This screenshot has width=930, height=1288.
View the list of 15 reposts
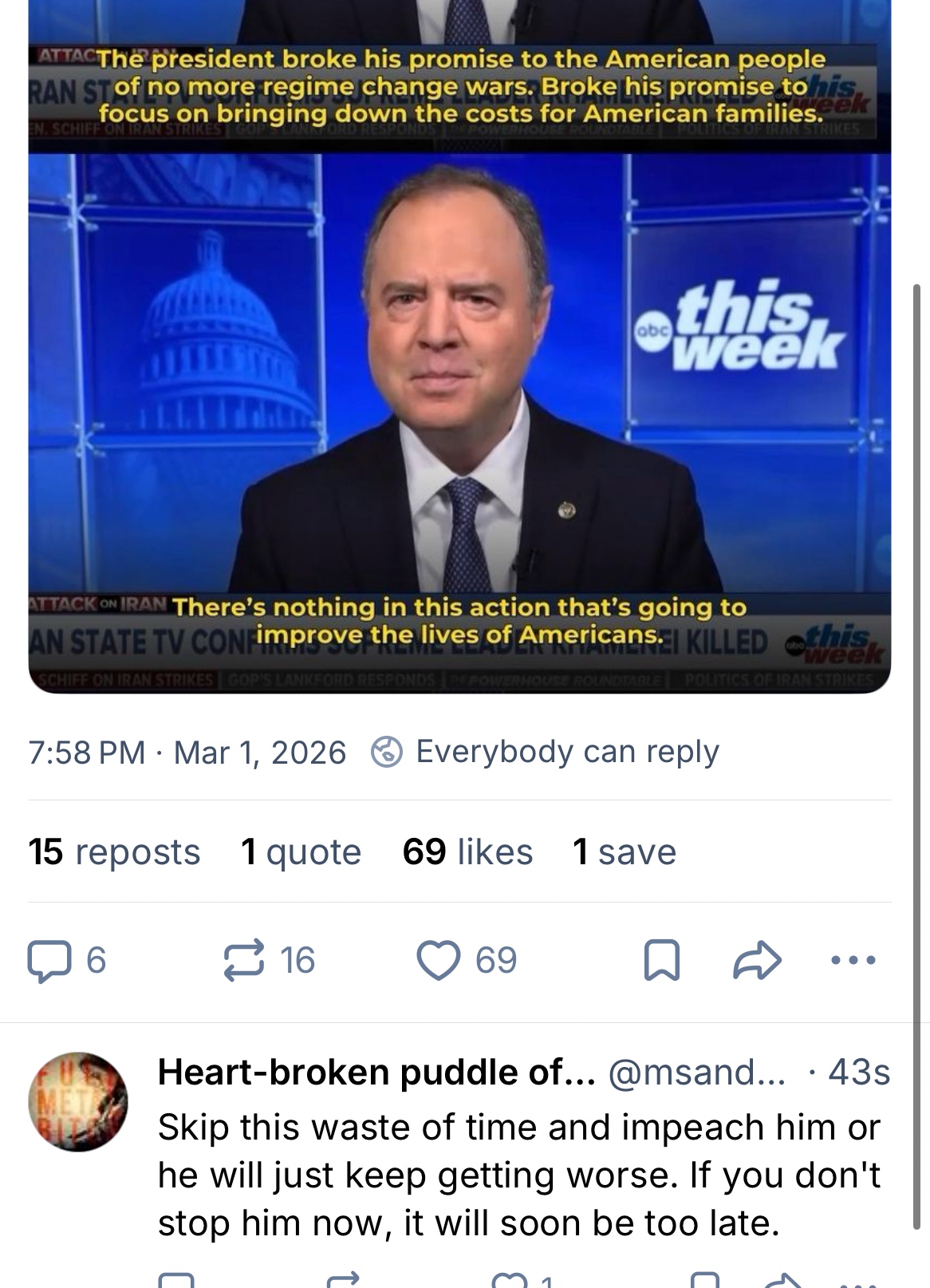[x=113, y=851]
